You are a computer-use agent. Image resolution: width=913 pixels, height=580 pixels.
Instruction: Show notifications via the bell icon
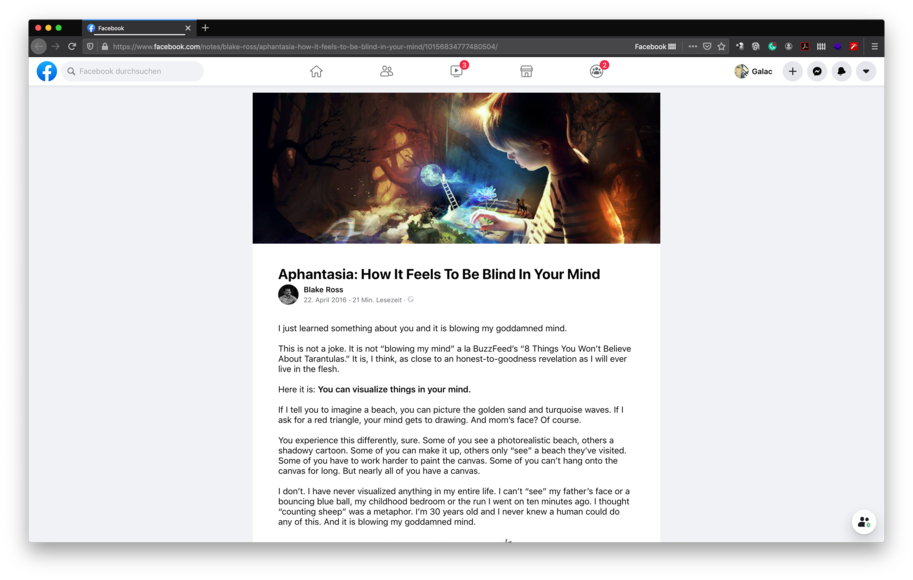click(841, 71)
